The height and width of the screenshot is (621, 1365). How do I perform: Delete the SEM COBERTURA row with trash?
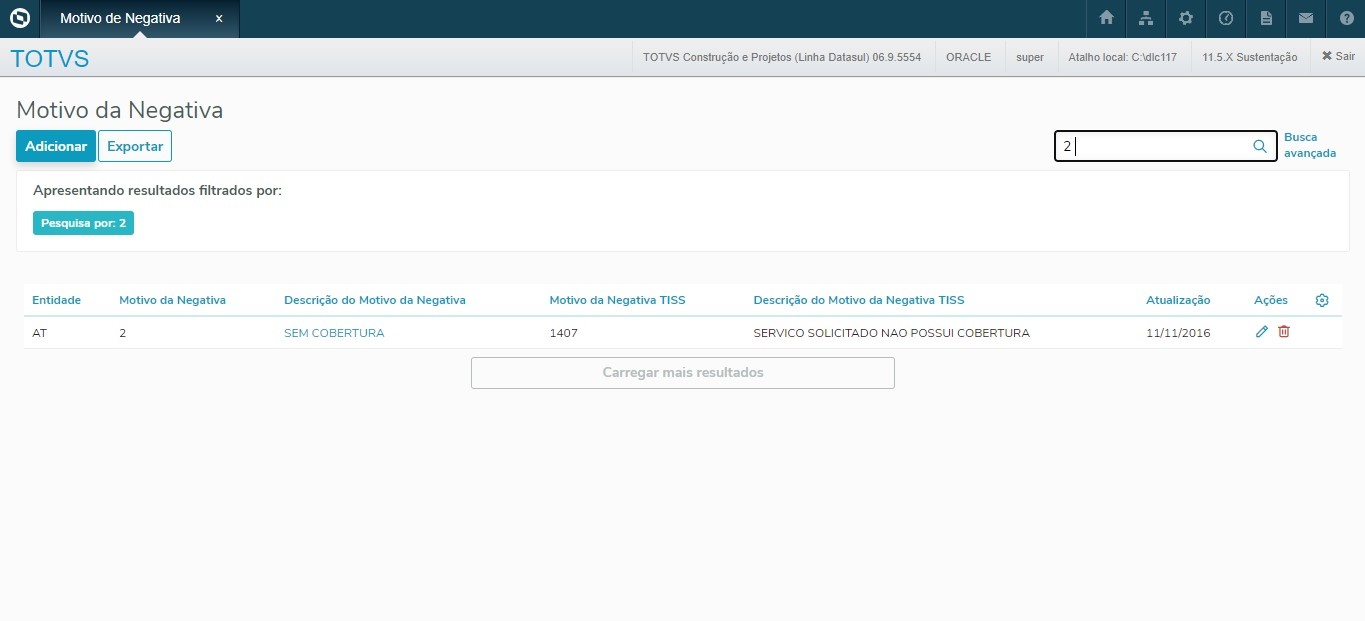(1284, 332)
